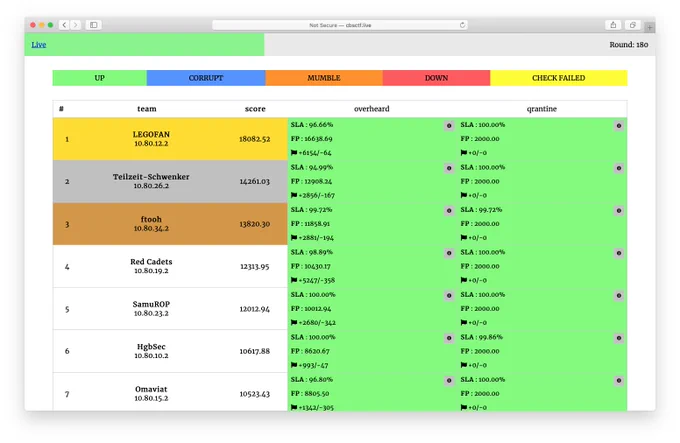The image size is (680, 443).
Task: Click the green UP legend swatch
Action: click(100, 78)
